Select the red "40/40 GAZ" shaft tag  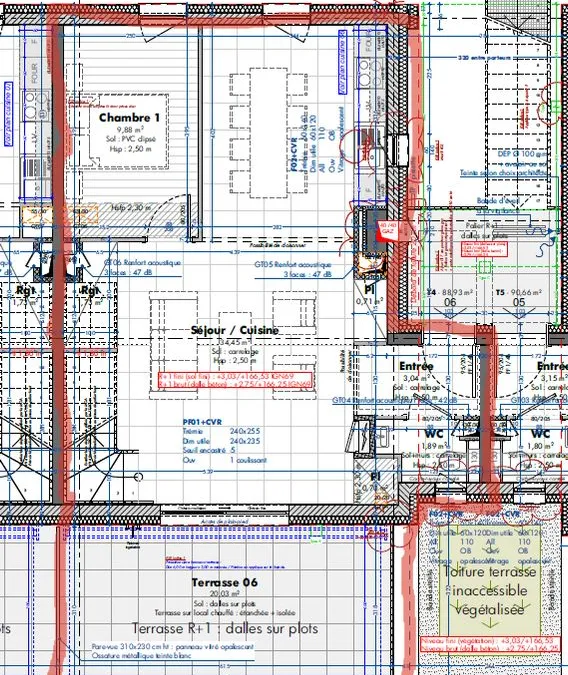[x=387, y=229]
